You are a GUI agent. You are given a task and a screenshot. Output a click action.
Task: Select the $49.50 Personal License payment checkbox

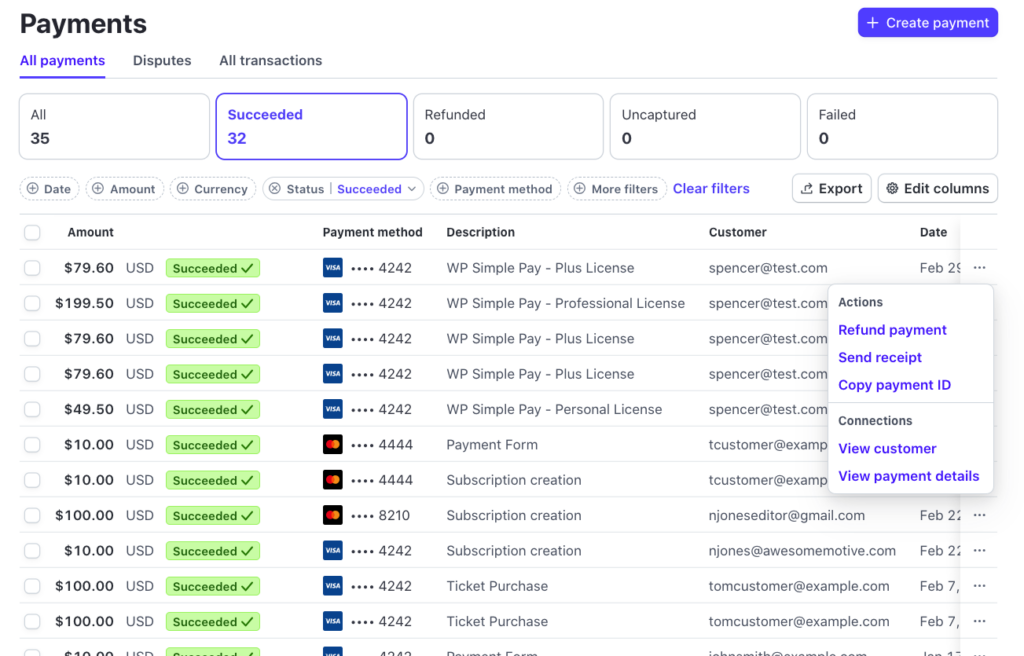(32, 409)
